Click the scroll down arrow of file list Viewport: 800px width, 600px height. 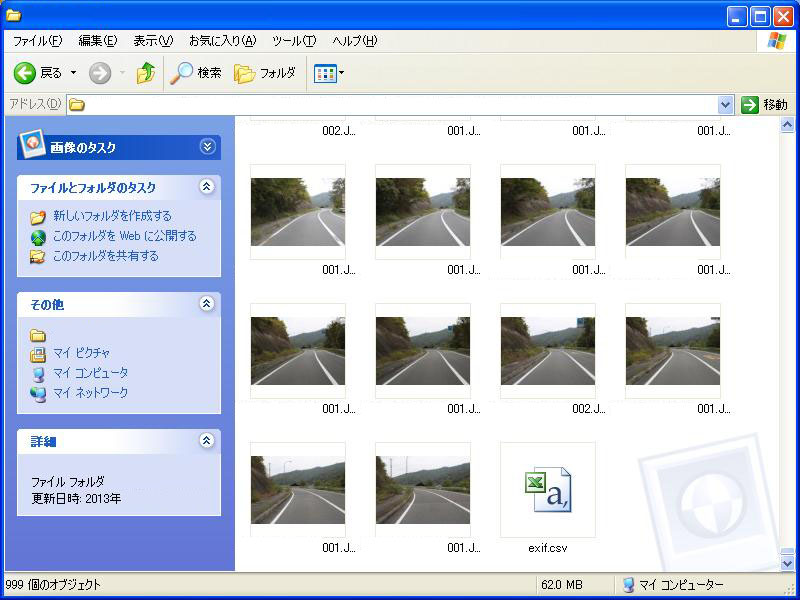[x=787, y=562]
